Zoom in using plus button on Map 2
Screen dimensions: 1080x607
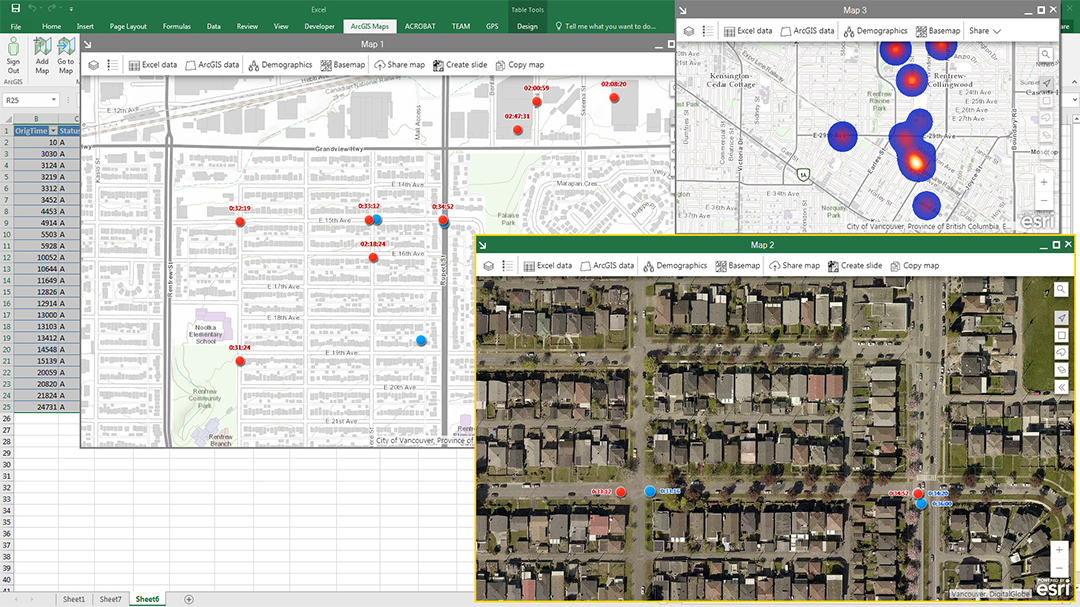(x=1059, y=549)
